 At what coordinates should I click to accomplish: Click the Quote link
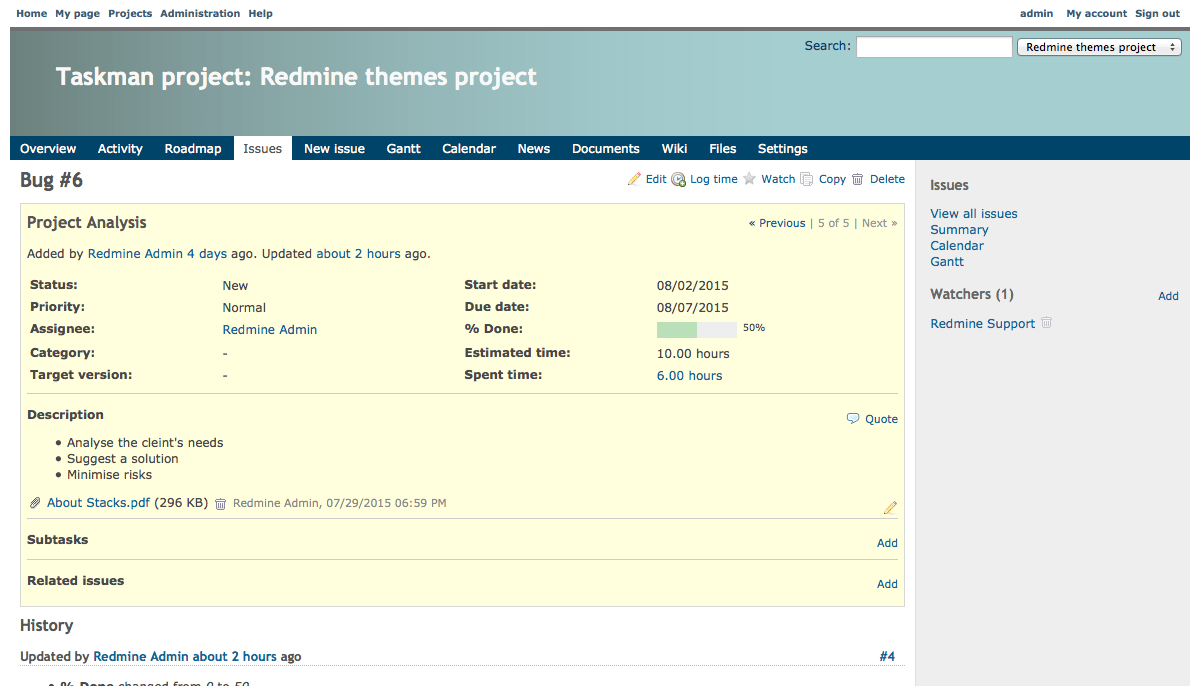(881, 419)
